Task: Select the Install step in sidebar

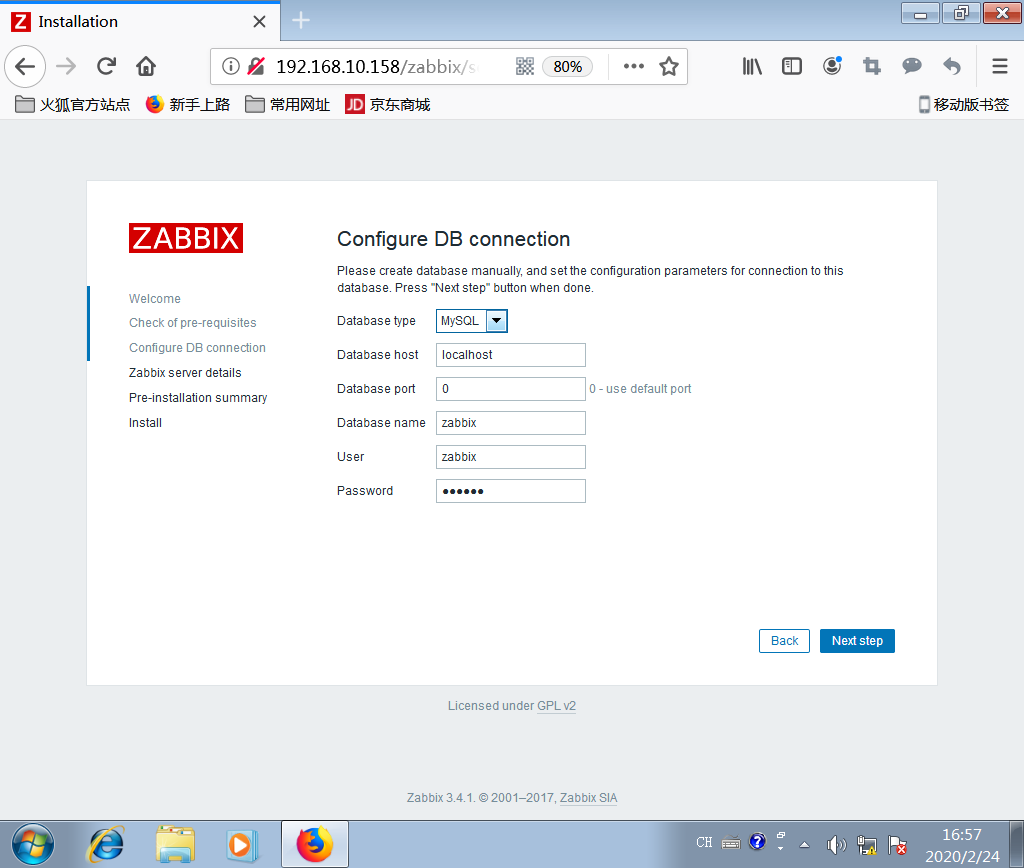Action: [145, 423]
